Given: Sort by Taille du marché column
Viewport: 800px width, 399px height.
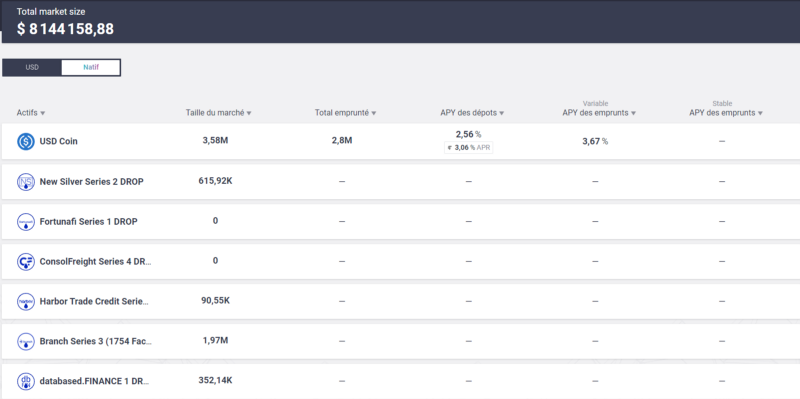Looking at the screenshot, I should (x=218, y=113).
